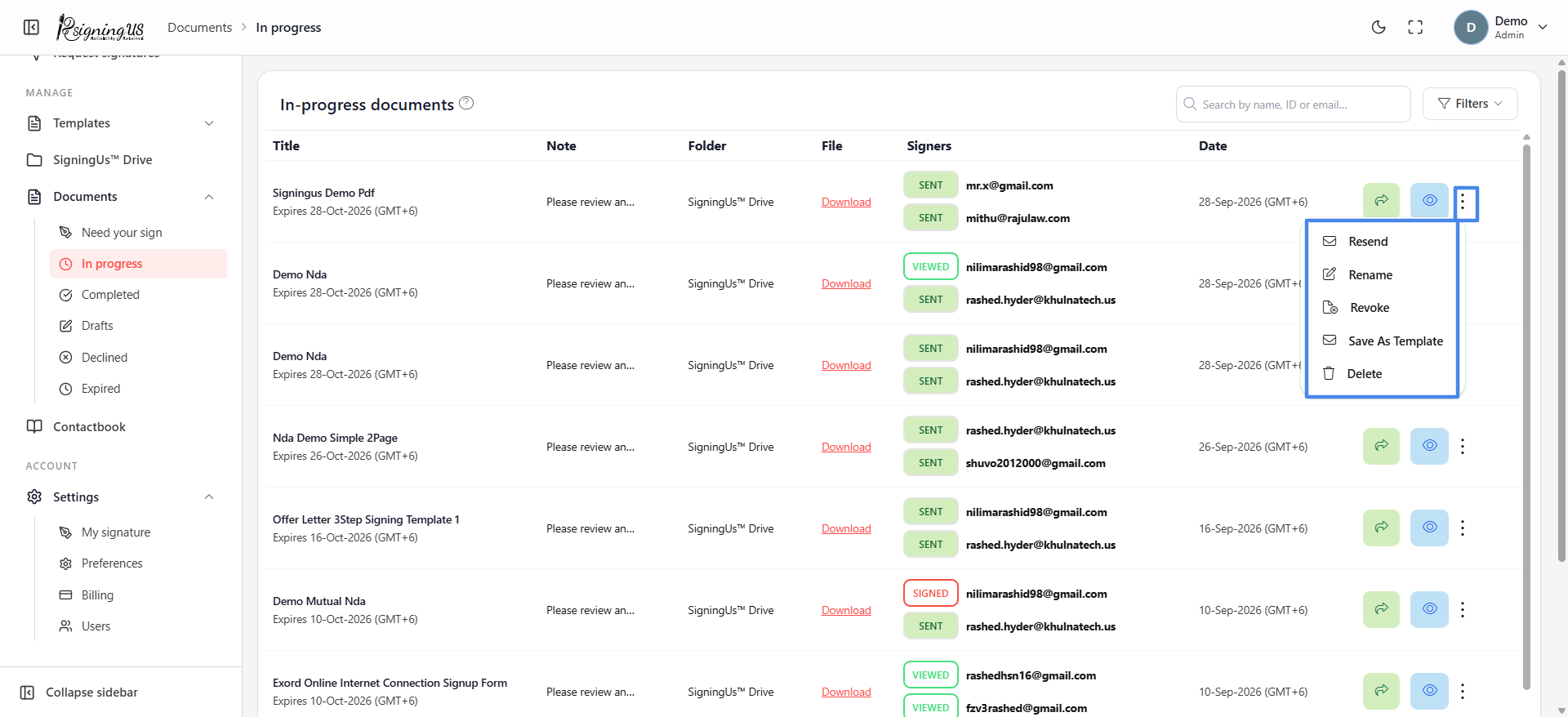1568x717 pixels.
Task: Open Users settings
Action: pos(96,626)
